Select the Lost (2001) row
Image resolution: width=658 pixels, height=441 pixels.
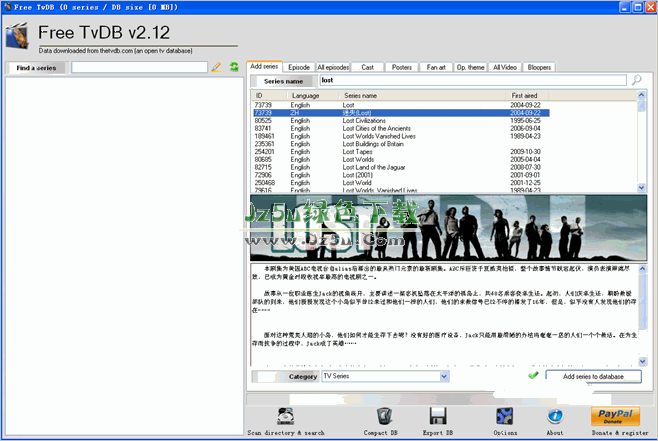click(401, 175)
